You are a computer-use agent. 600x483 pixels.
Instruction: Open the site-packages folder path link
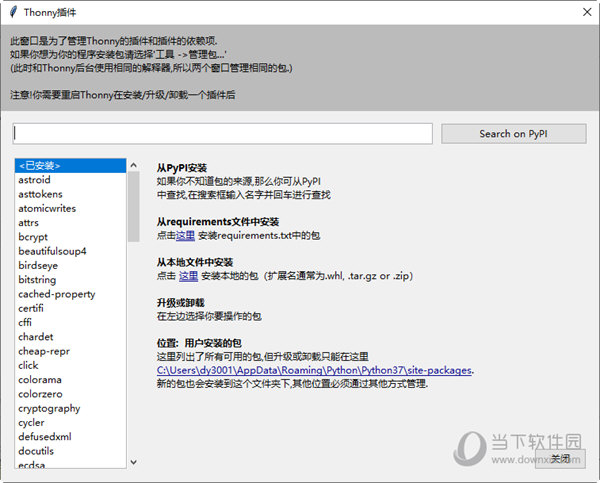[x=314, y=370]
